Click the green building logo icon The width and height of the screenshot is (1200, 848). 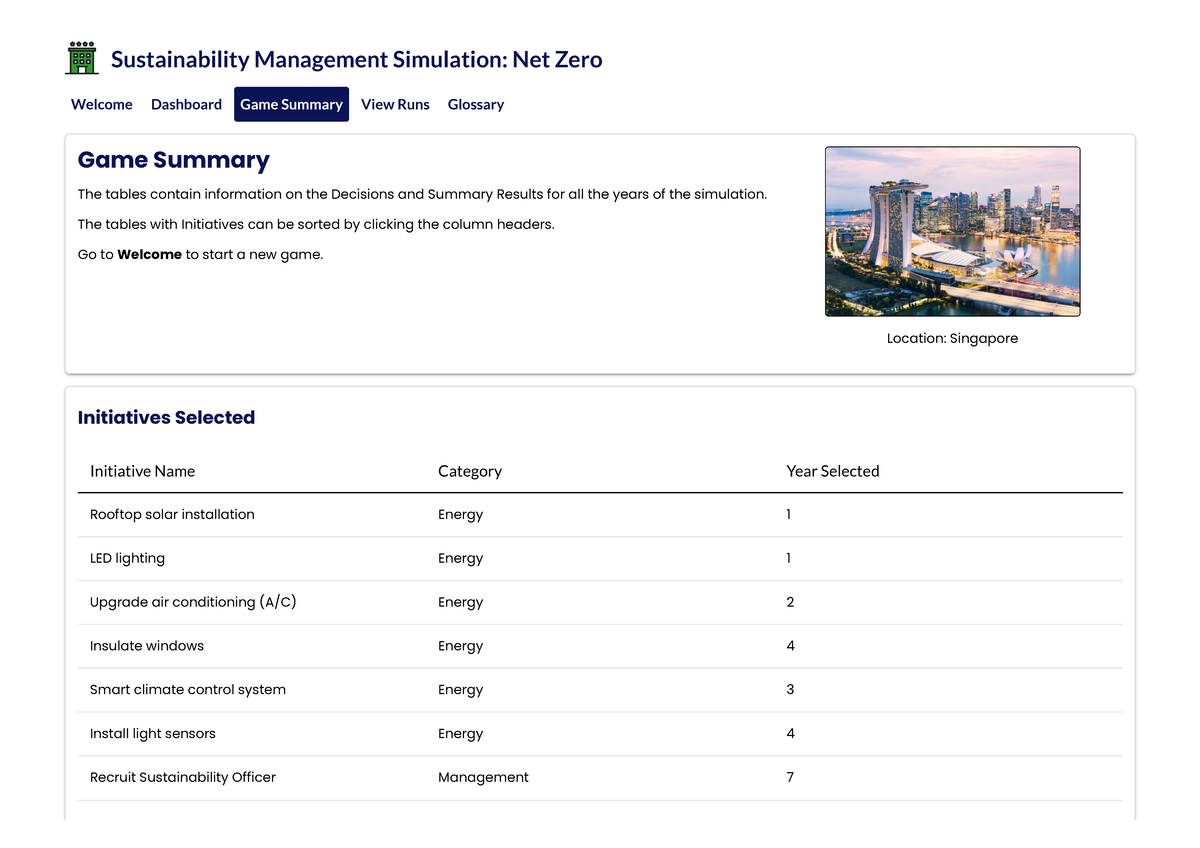(82, 57)
